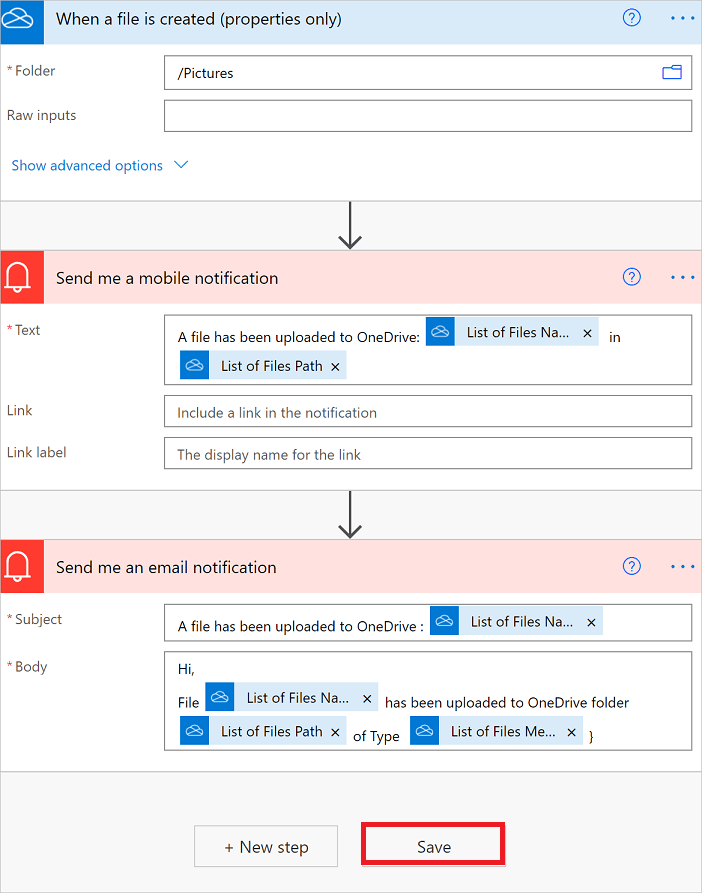Open help for Send me a mobile notification
Viewport: 702px width, 893px height.
(x=631, y=277)
